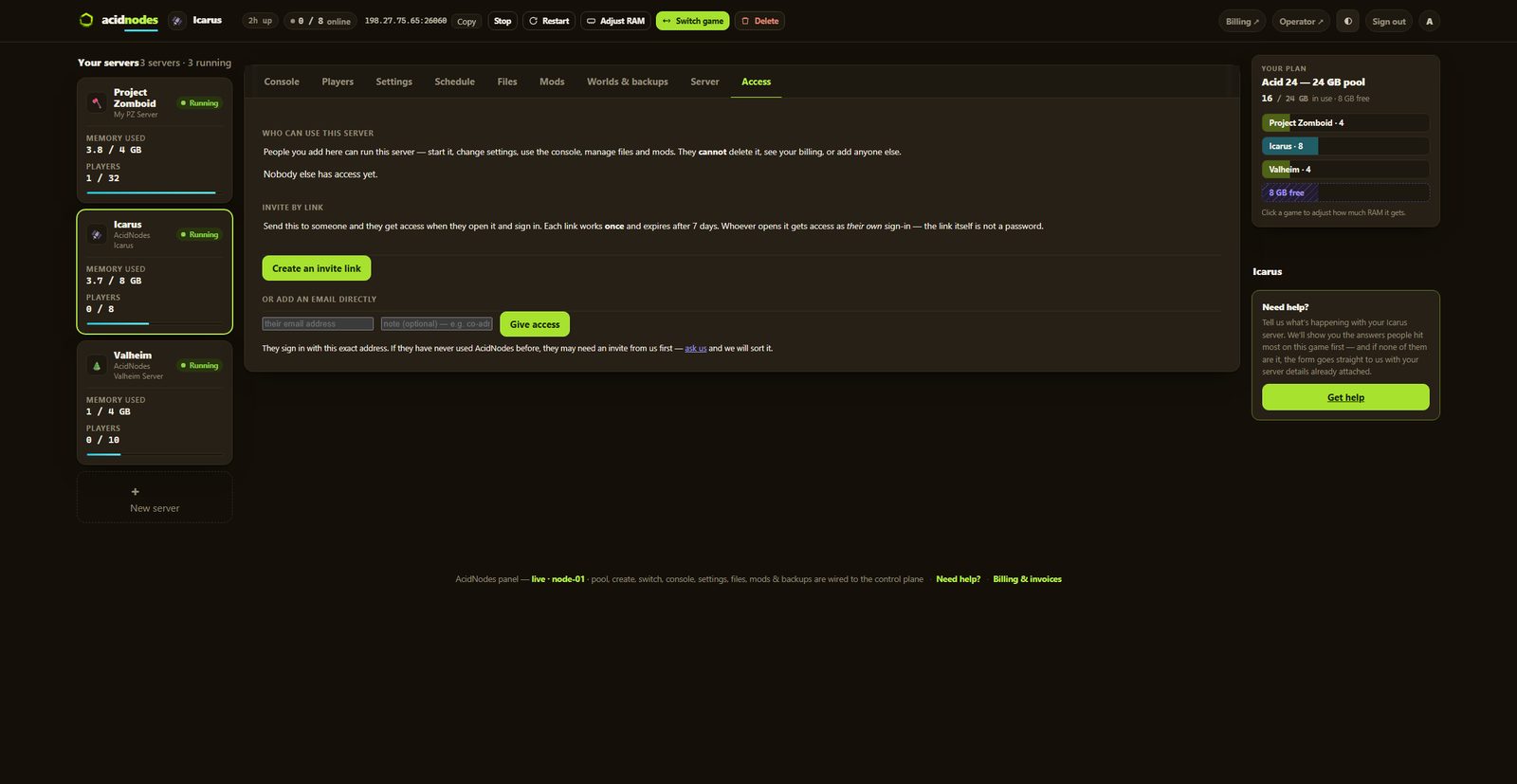The height and width of the screenshot is (784, 1517).
Task: Select the Access tab
Action: pos(757,82)
